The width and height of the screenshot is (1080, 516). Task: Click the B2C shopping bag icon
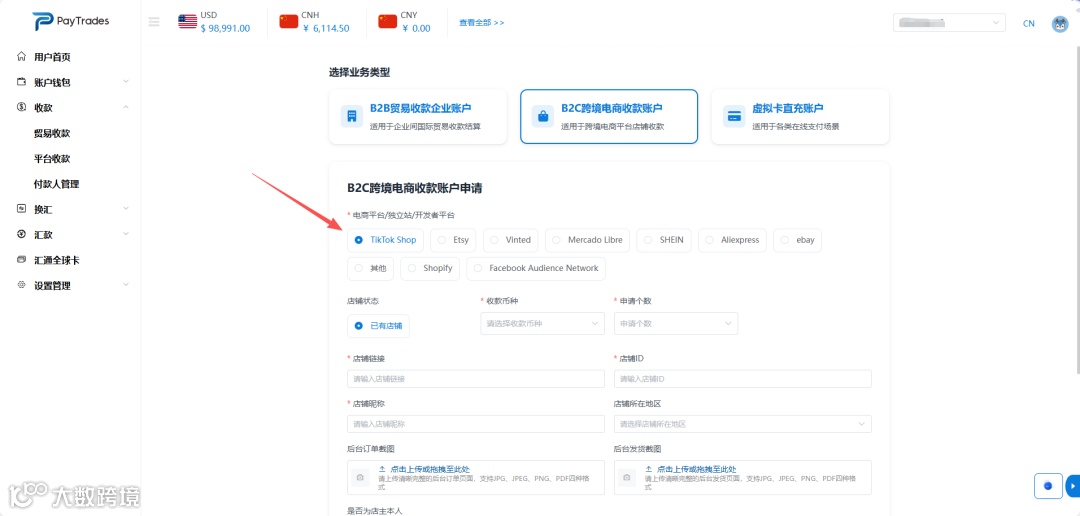click(543, 116)
